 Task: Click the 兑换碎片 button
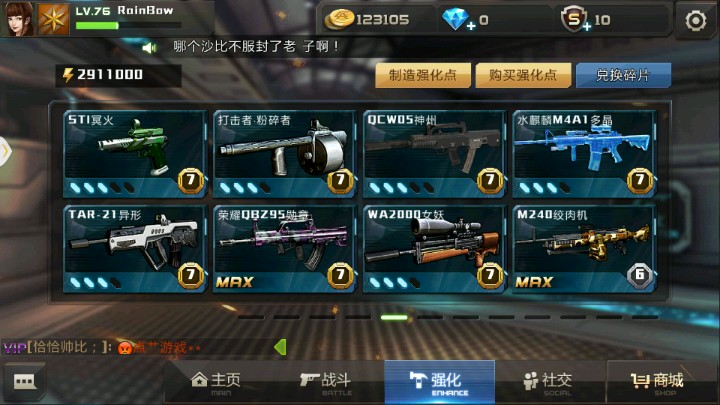point(623,75)
